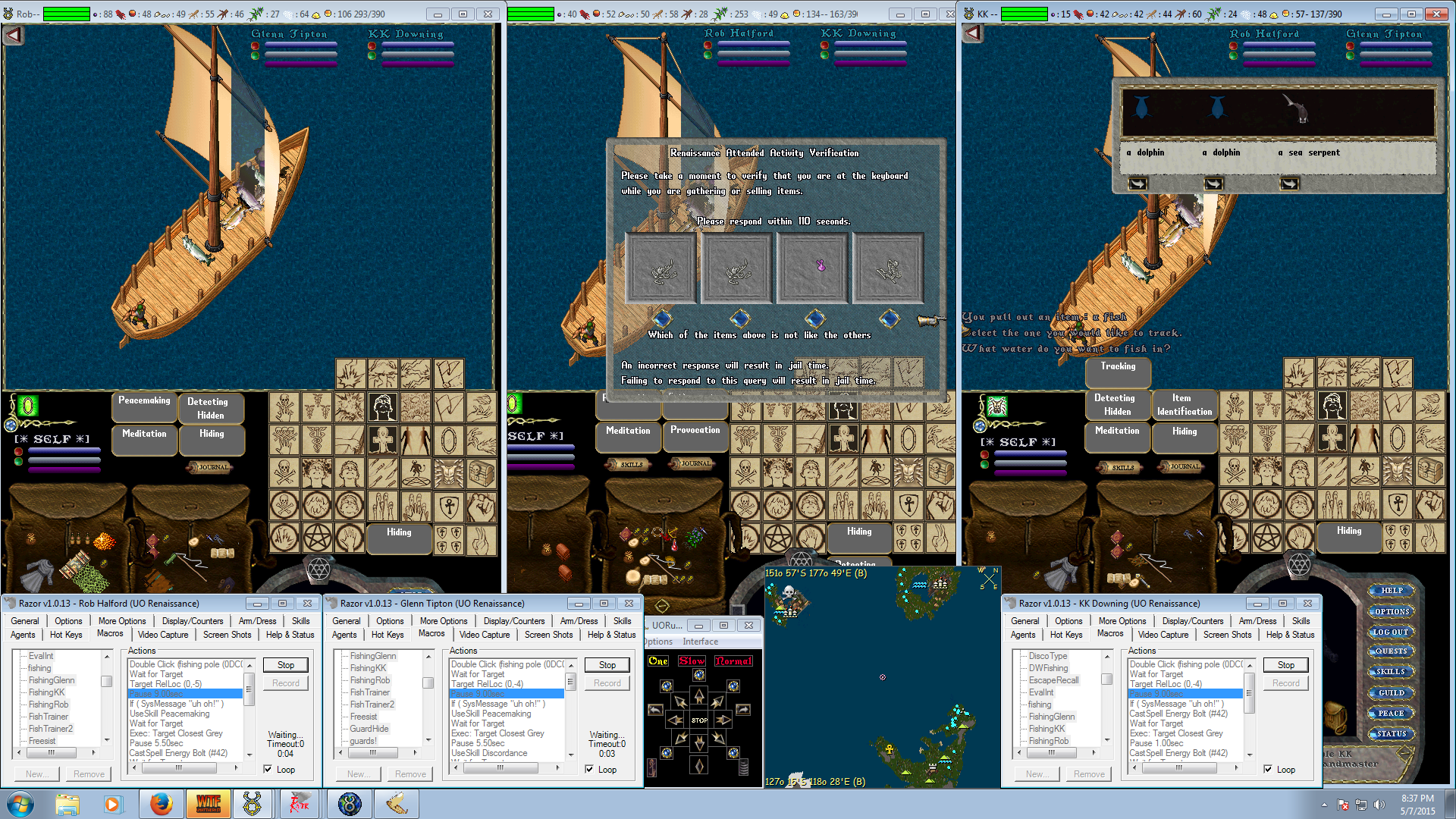Click GUILD on KK's paperdoll
The width and height of the screenshot is (1456, 819).
tap(1390, 693)
